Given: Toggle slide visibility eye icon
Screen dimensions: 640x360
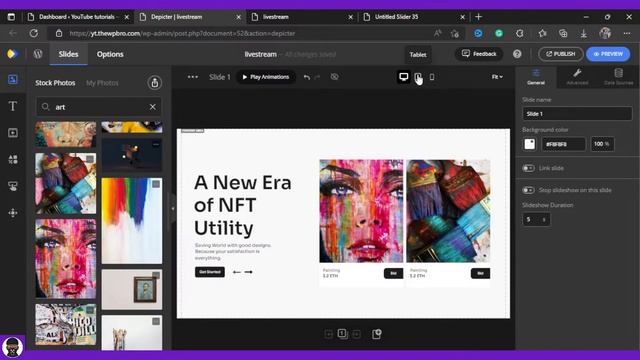Looking at the screenshot, I should (334, 77).
